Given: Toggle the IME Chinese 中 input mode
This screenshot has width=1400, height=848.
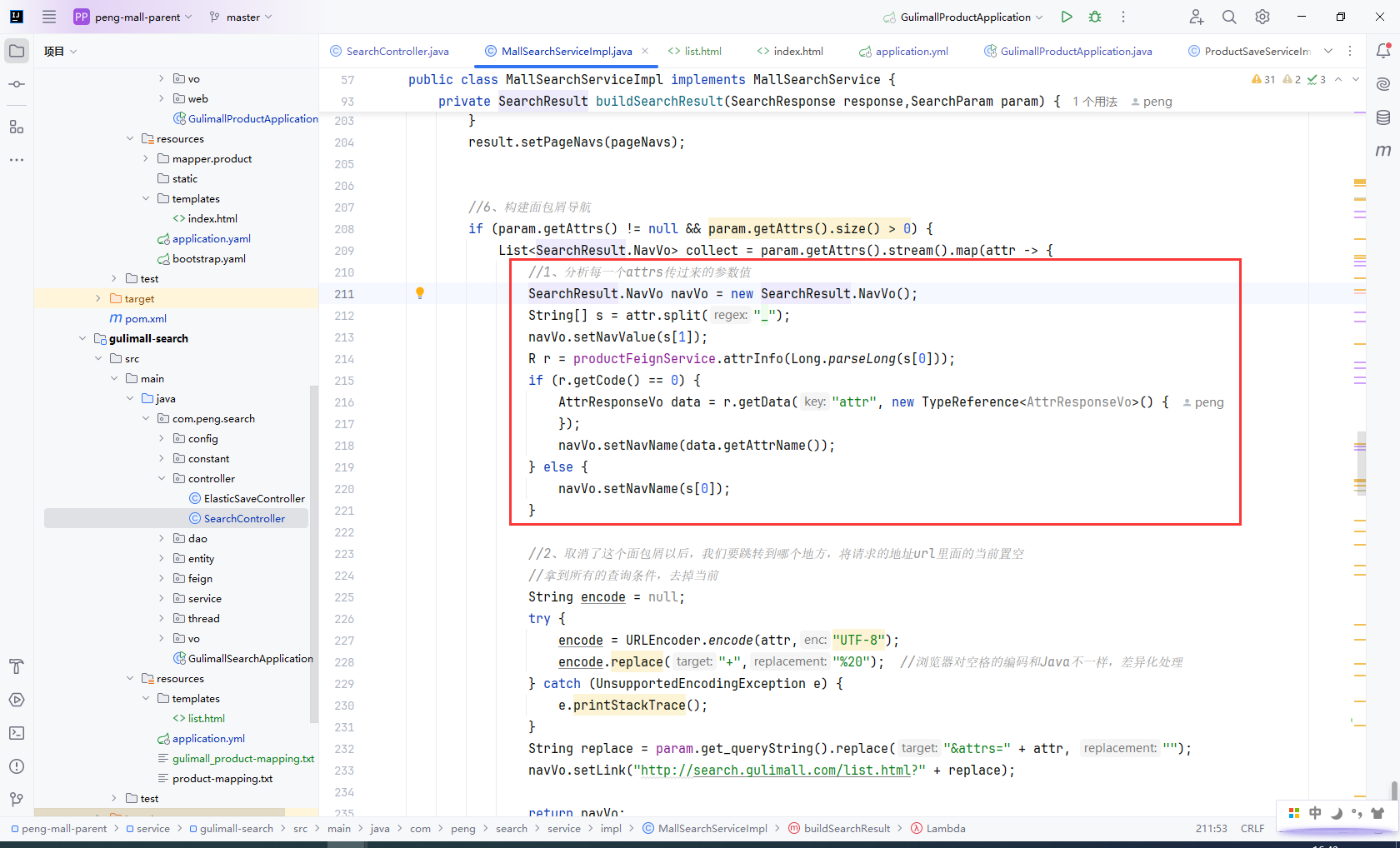Looking at the screenshot, I should pos(1315,813).
